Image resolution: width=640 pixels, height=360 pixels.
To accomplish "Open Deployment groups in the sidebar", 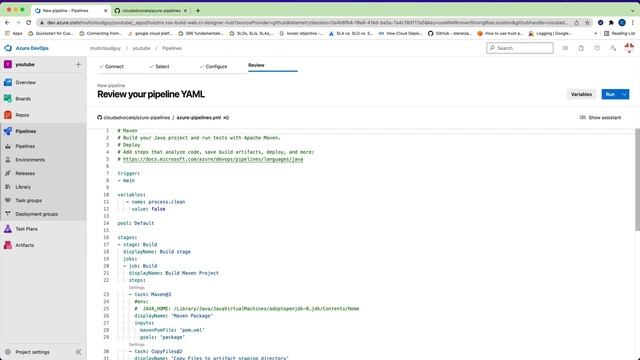I will coord(36,214).
